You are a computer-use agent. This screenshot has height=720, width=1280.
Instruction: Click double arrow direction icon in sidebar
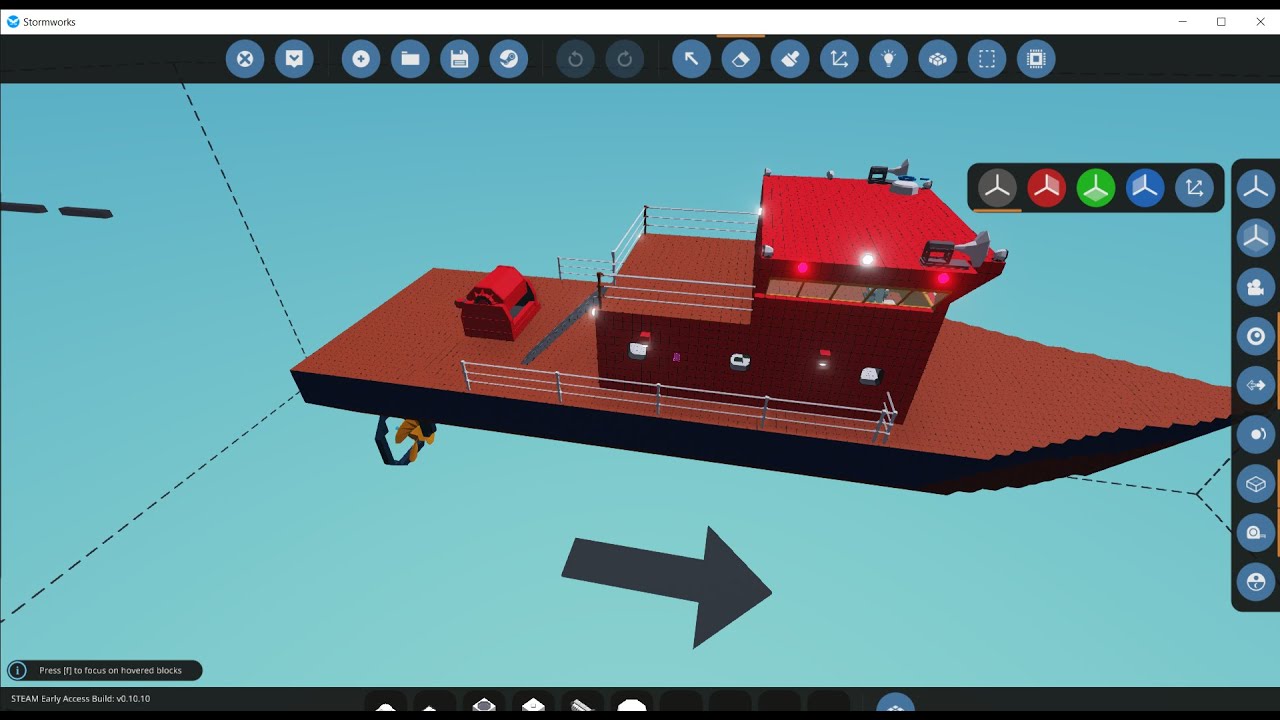click(x=1256, y=385)
